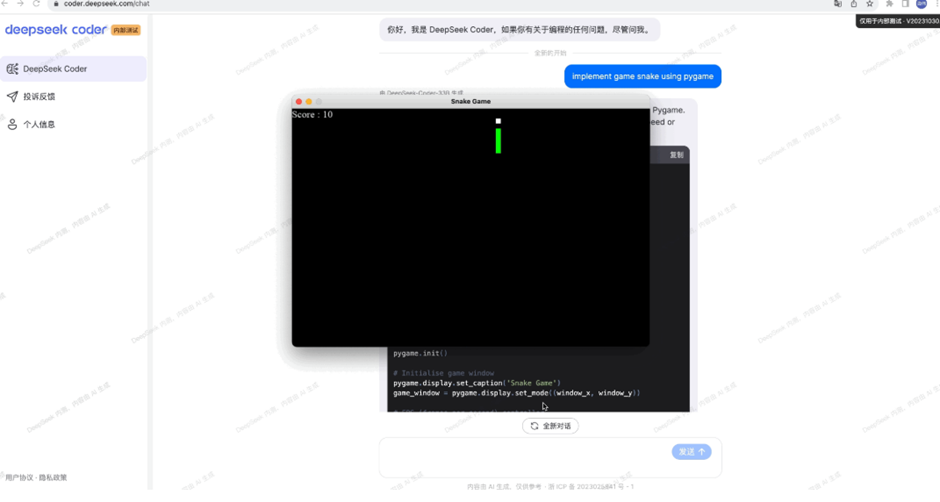Close the Snake Game window with the red button
Image resolution: width=940 pixels, height=502 pixels.
coord(299,101)
